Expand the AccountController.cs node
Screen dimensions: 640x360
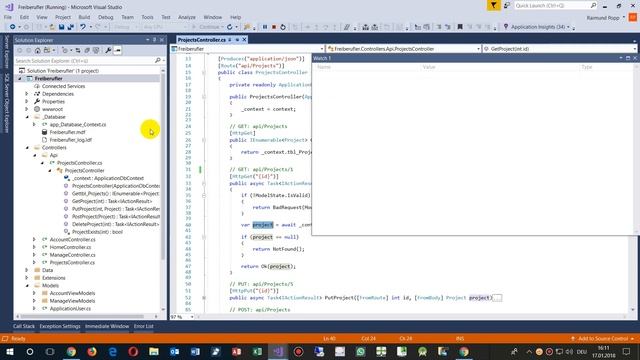pyautogui.click(x=35, y=240)
